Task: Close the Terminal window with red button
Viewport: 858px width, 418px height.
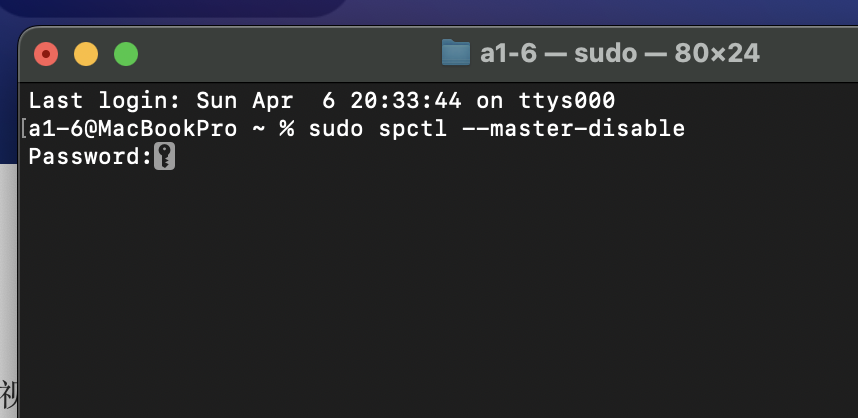Action: (x=46, y=54)
